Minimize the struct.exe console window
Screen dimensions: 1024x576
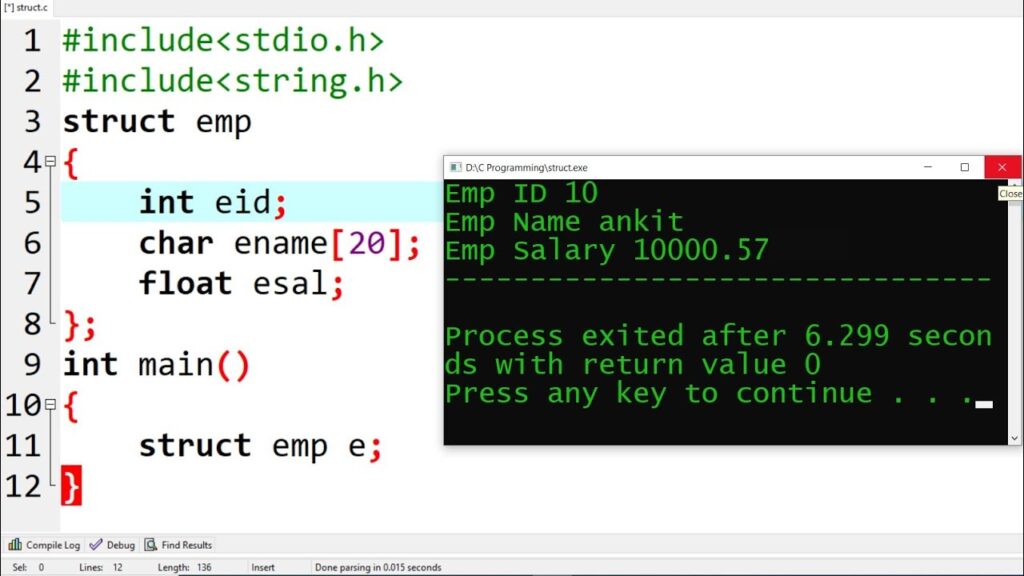point(926,167)
